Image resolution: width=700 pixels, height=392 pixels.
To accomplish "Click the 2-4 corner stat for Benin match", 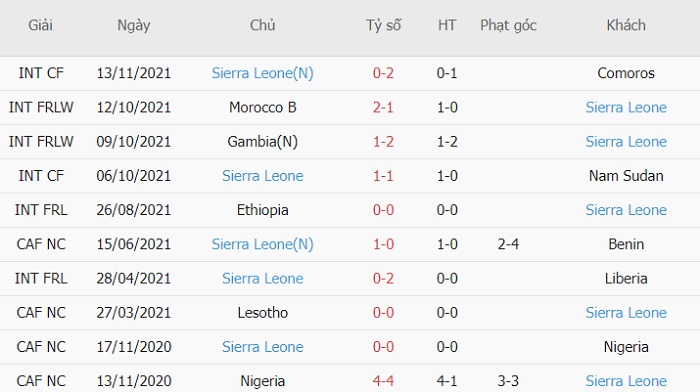I will [508, 244].
